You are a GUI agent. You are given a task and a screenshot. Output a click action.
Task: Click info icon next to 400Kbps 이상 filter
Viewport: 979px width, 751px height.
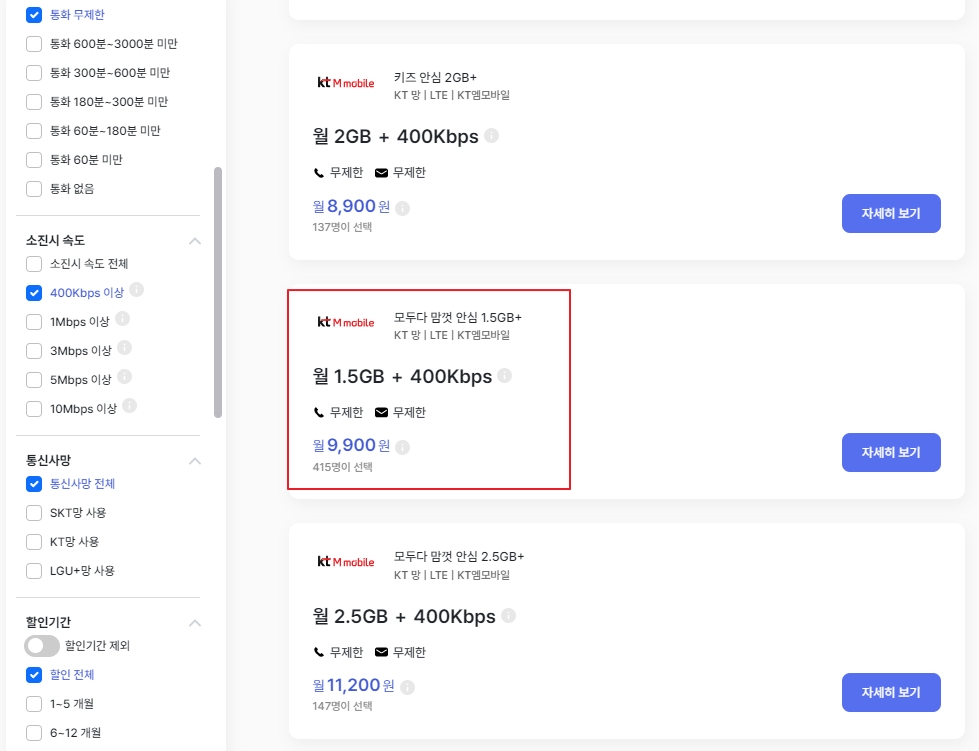[137, 290]
